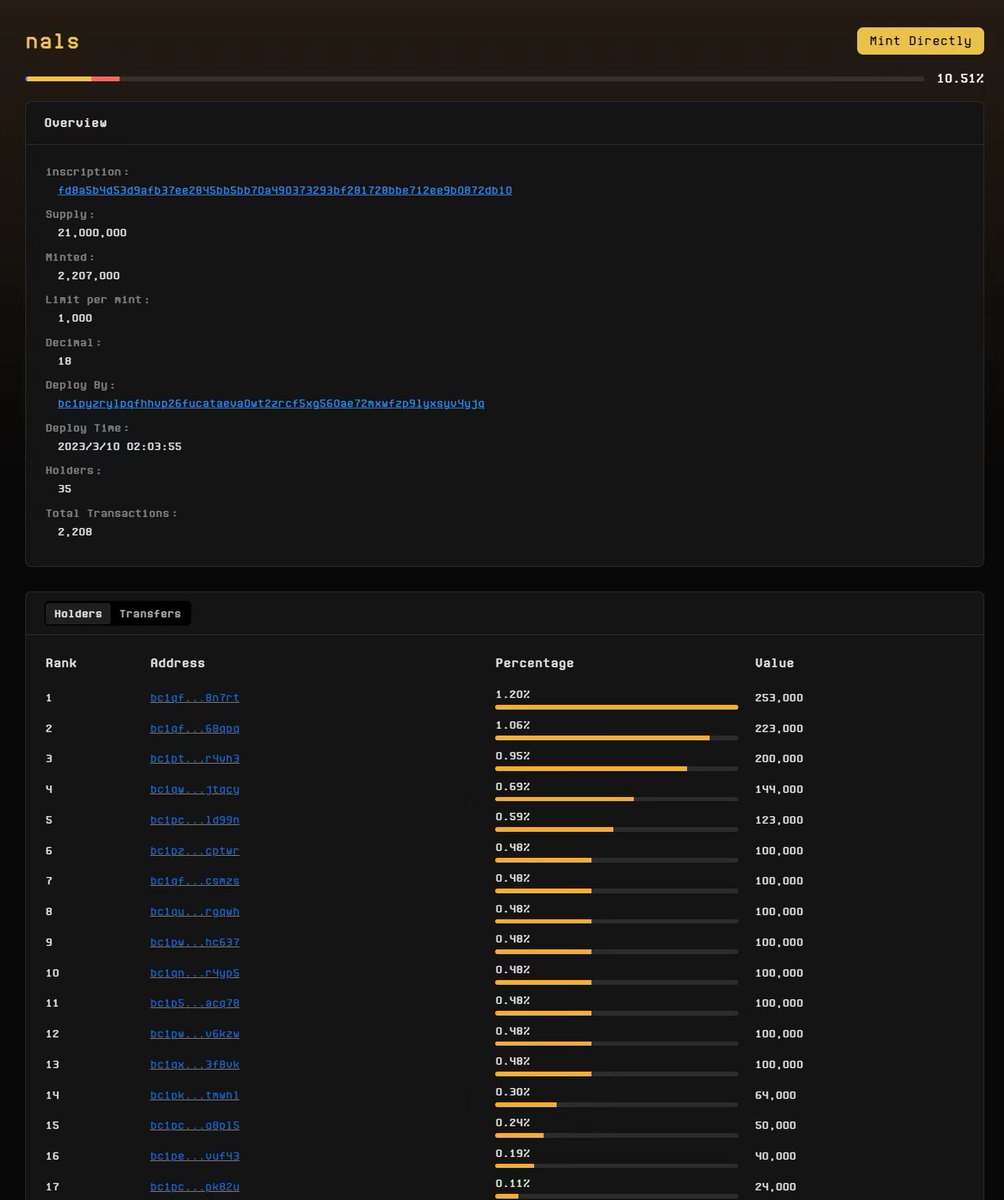Screen dimensions: 1004x1200
Task: Click the Percentage column header
Action: tap(534, 663)
